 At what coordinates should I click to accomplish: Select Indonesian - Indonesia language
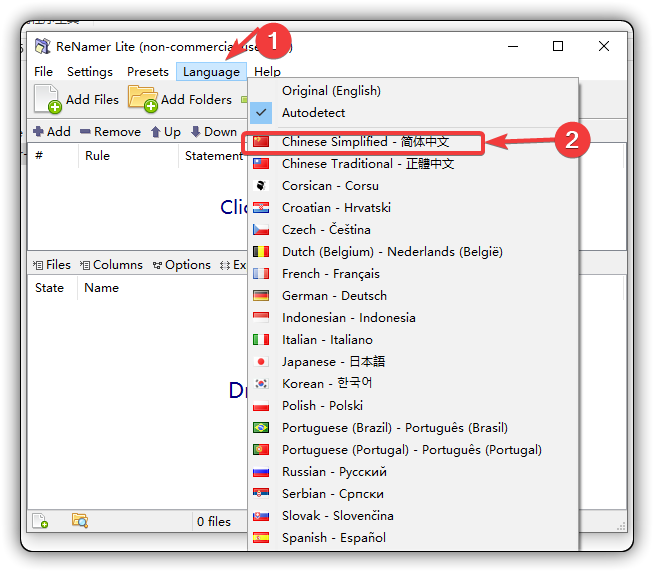click(x=413, y=318)
